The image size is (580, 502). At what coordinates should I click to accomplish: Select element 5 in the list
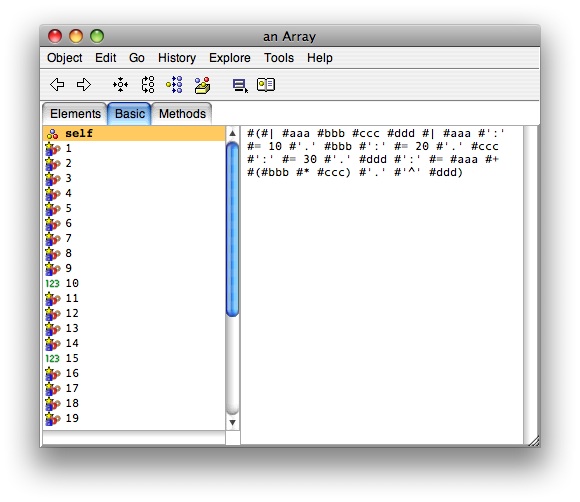(x=134, y=208)
